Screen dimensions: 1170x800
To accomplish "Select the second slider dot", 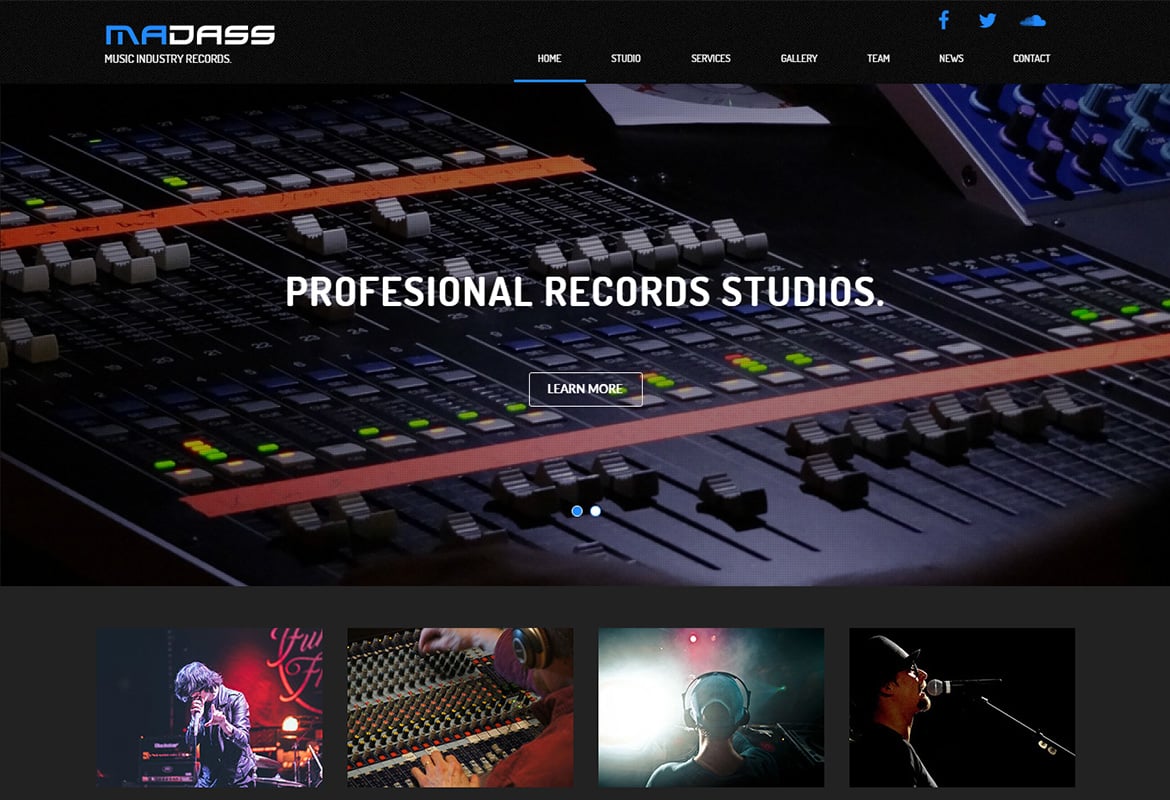I will point(595,511).
